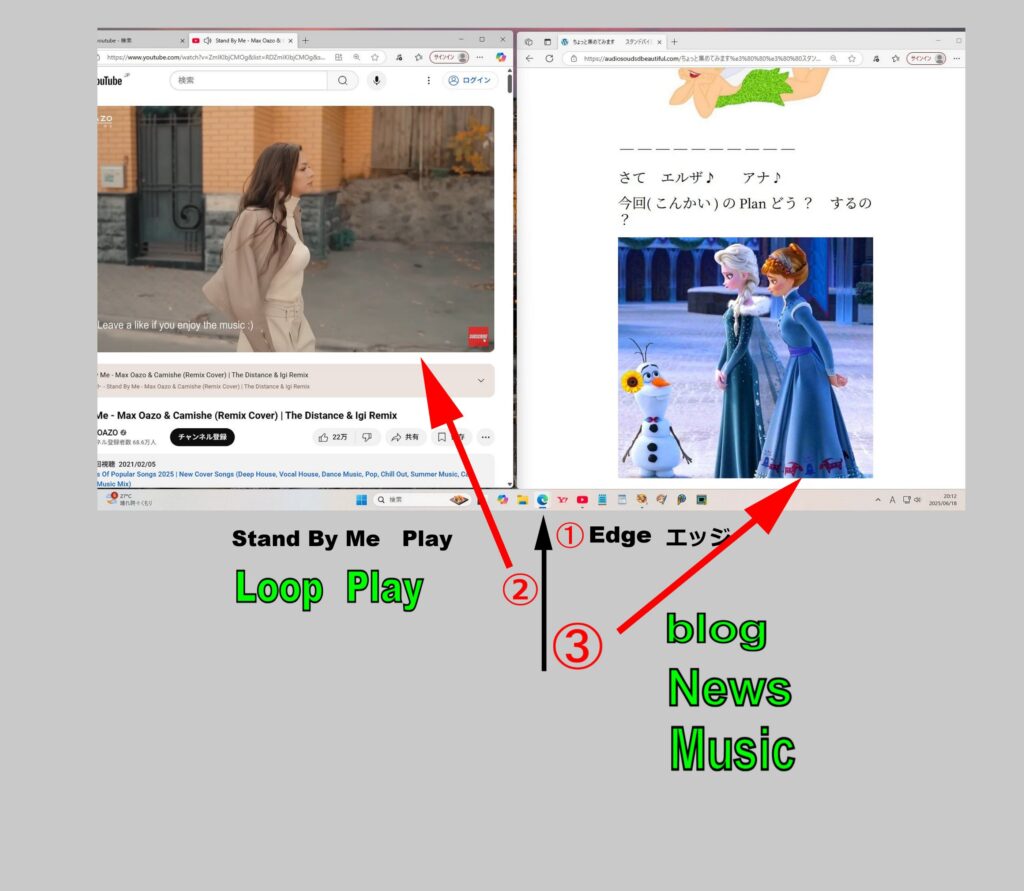
Task: Open Edge settings ellipsis in blog window
Action: tap(956, 59)
